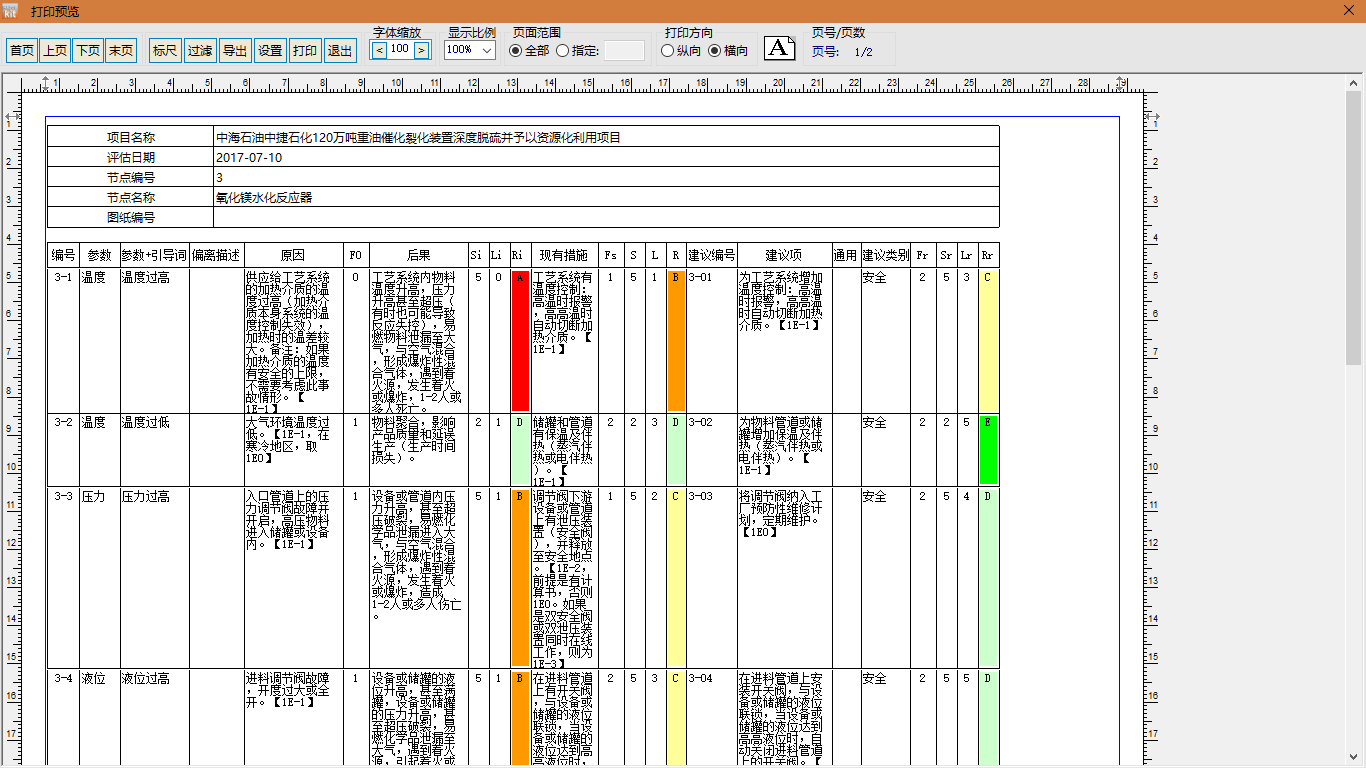This screenshot has width=1366, height=768.
Task: Click the red A risk cell in row 3-1
Action: tap(520, 339)
